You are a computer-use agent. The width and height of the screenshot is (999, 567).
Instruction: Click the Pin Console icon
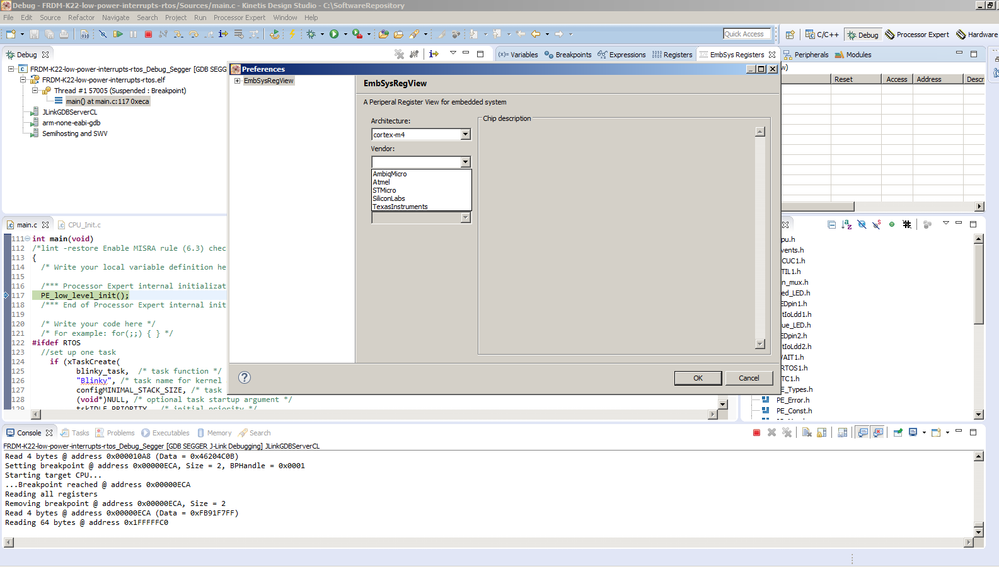click(x=898, y=433)
